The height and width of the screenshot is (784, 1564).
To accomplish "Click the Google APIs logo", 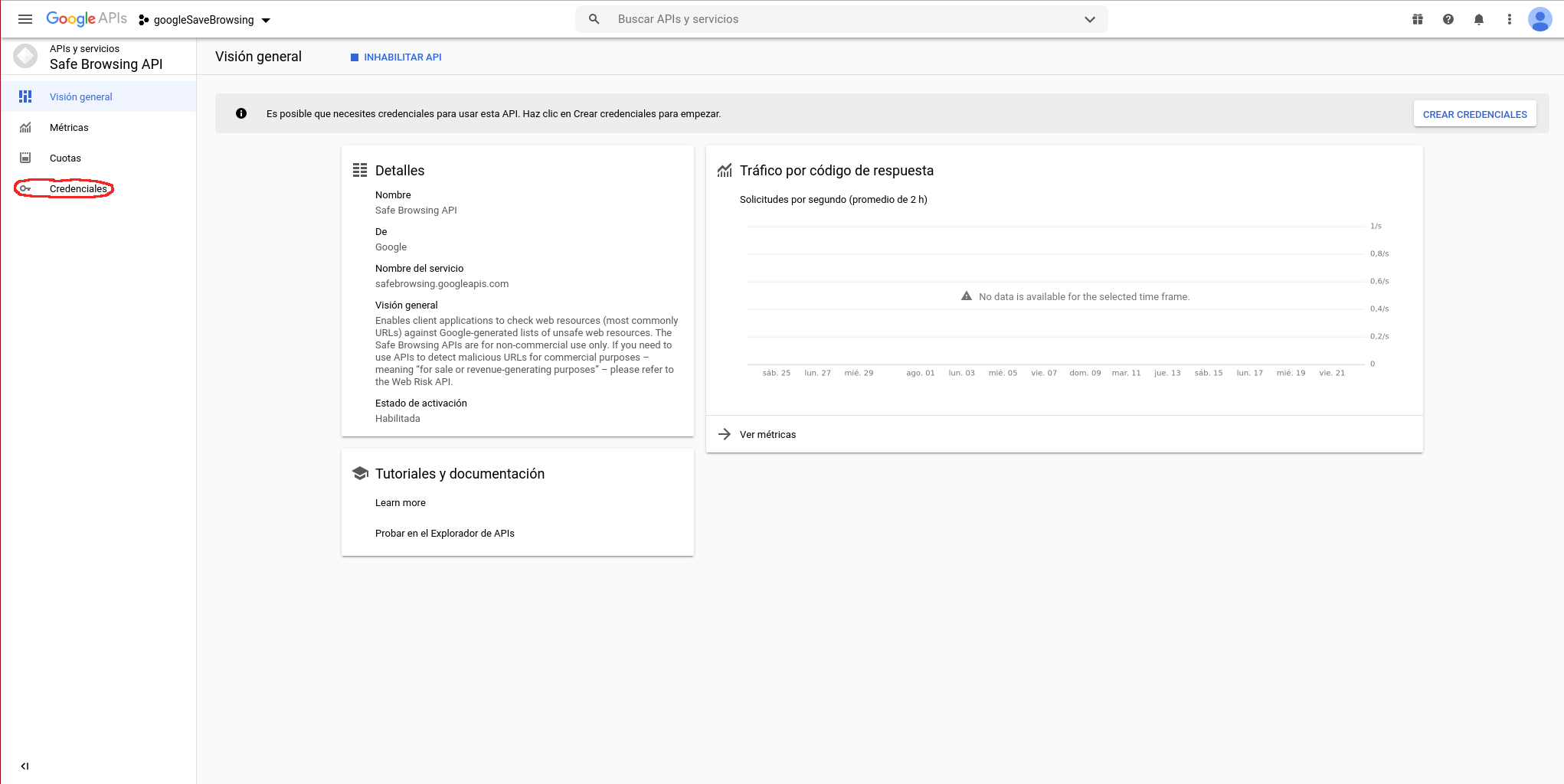I will point(87,19).
